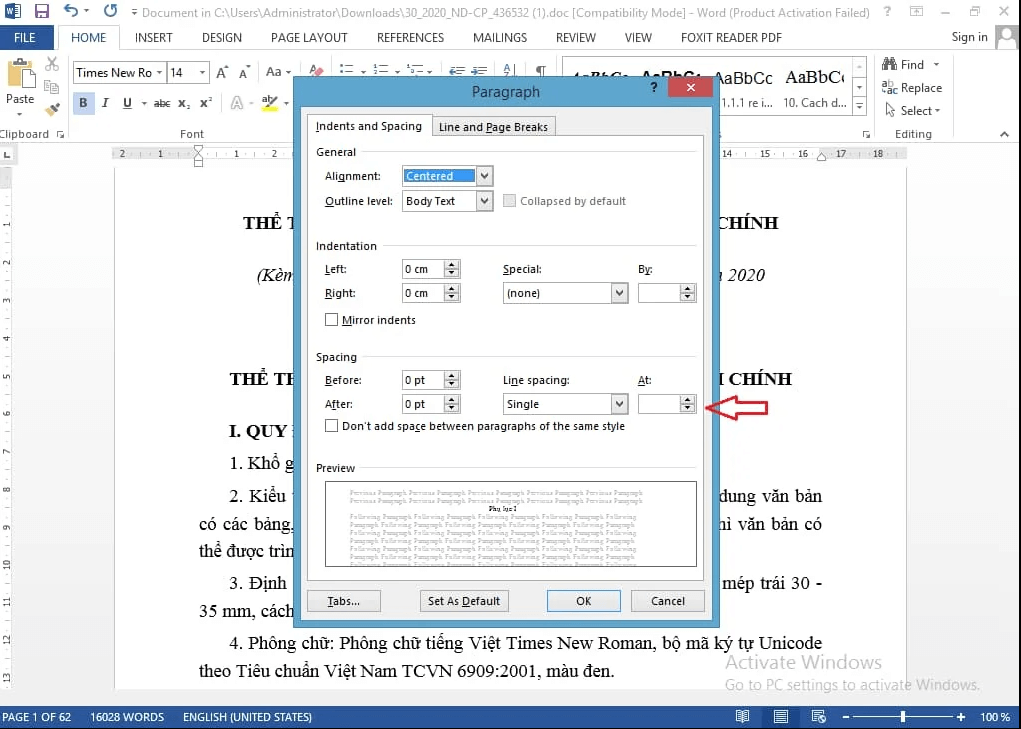Enable don't add space between paragraphs option
This screenshot has width=1021, height=729.
tap(331, 425)
